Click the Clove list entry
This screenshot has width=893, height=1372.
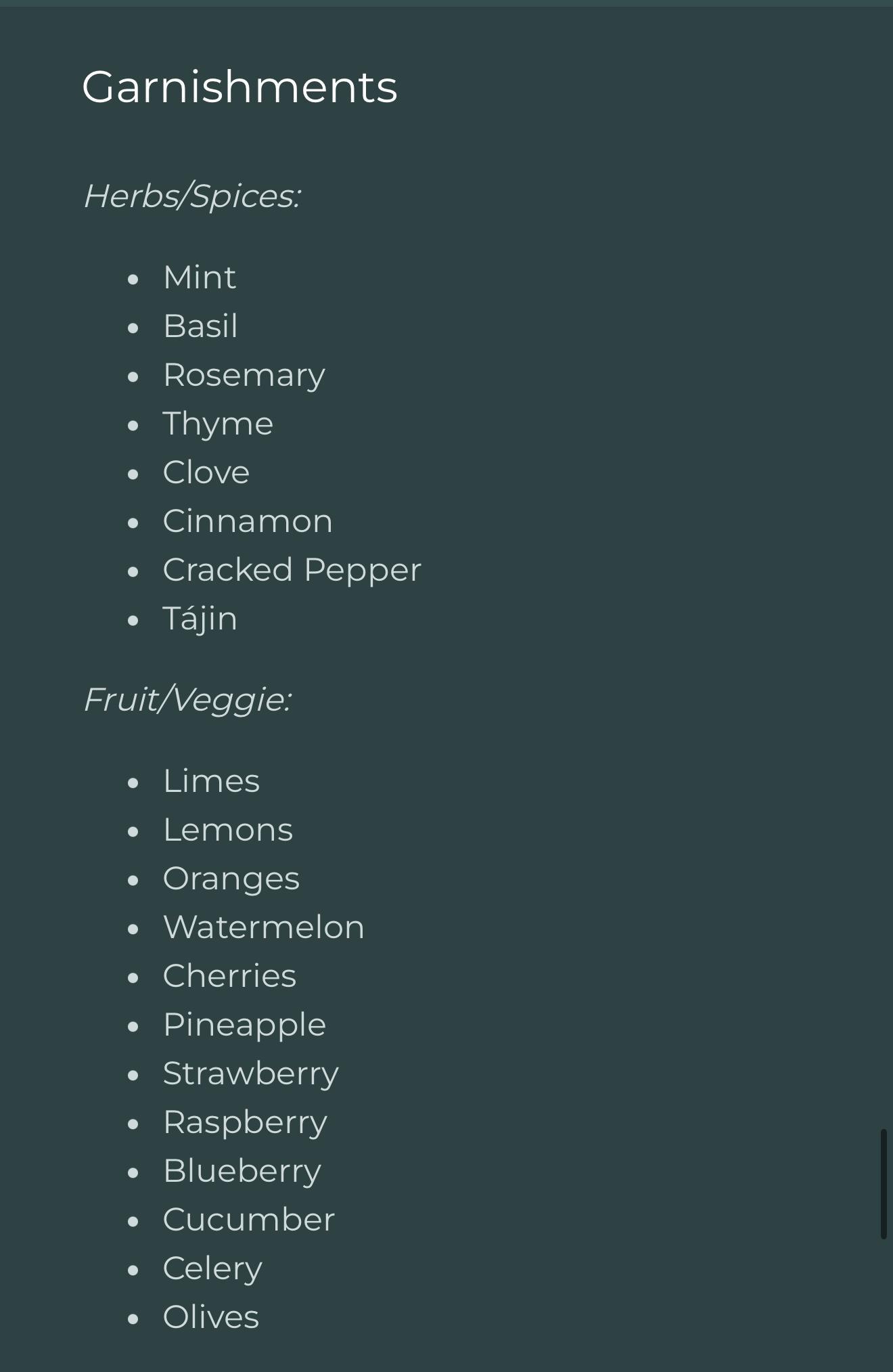[206, 472]
